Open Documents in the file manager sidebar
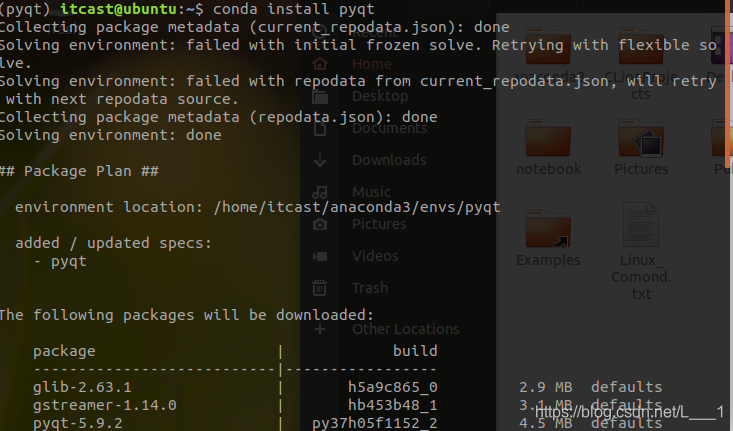 389,128
